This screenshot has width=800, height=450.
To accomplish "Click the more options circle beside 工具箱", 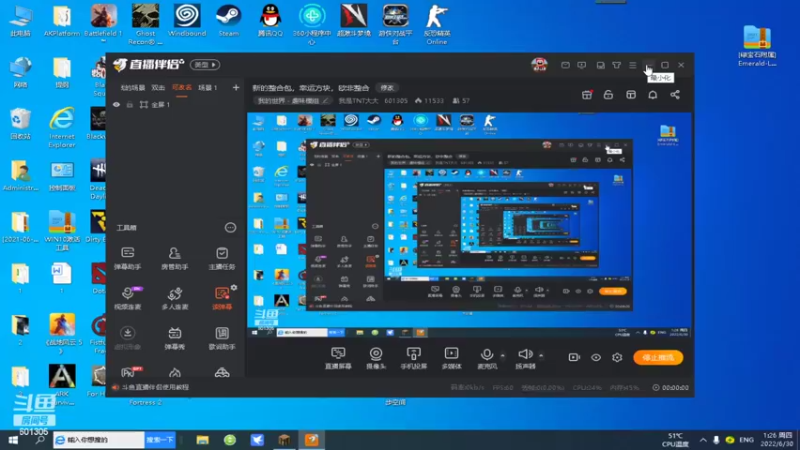I will (x=231, y=228).
